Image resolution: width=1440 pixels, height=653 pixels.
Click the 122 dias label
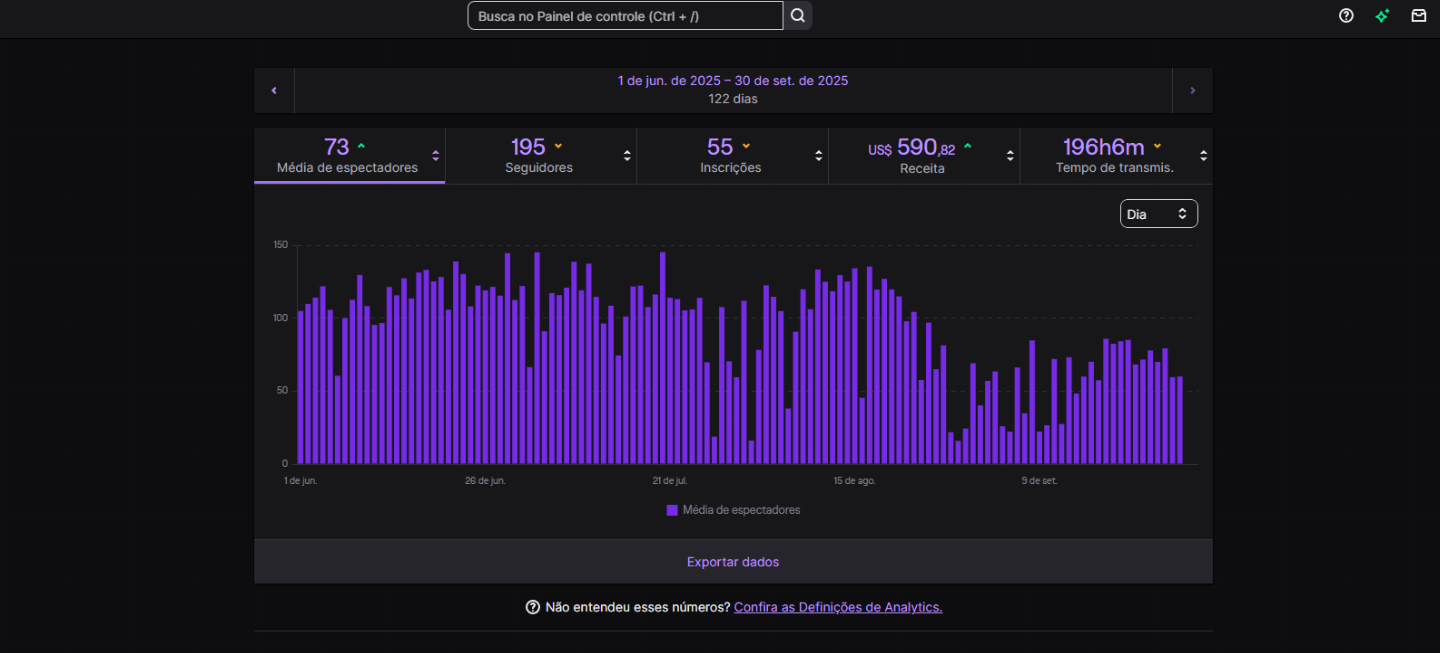733,99
